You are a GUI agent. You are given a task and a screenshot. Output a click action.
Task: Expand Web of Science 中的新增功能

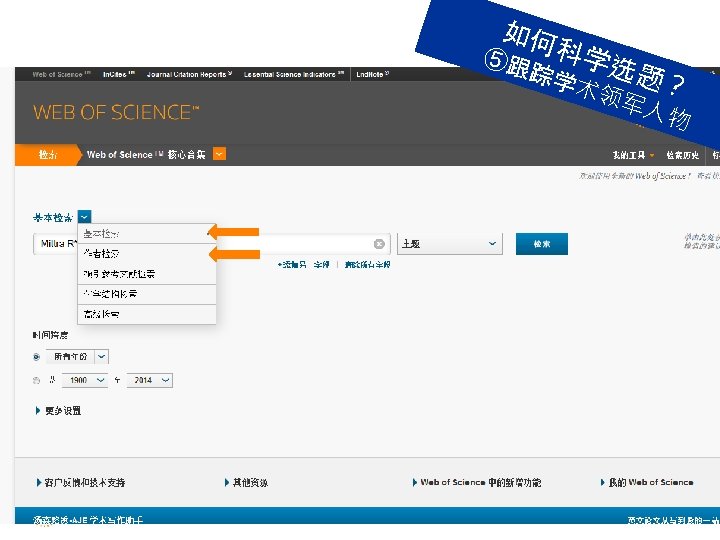pyautogui.click(x=477, y=483)
